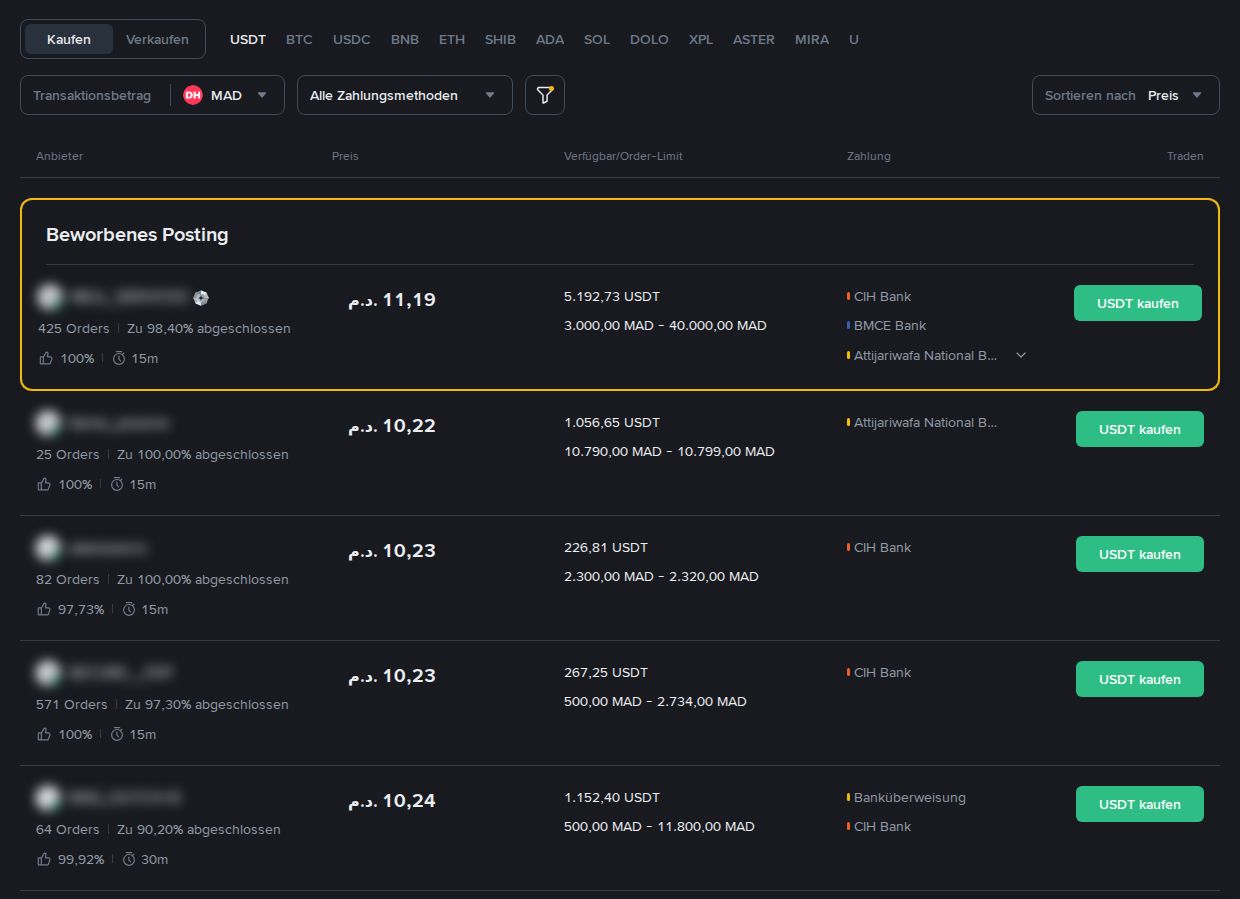Click the price 10,22
Viewport: 1240px width, 899px height.
pos(392,426)
